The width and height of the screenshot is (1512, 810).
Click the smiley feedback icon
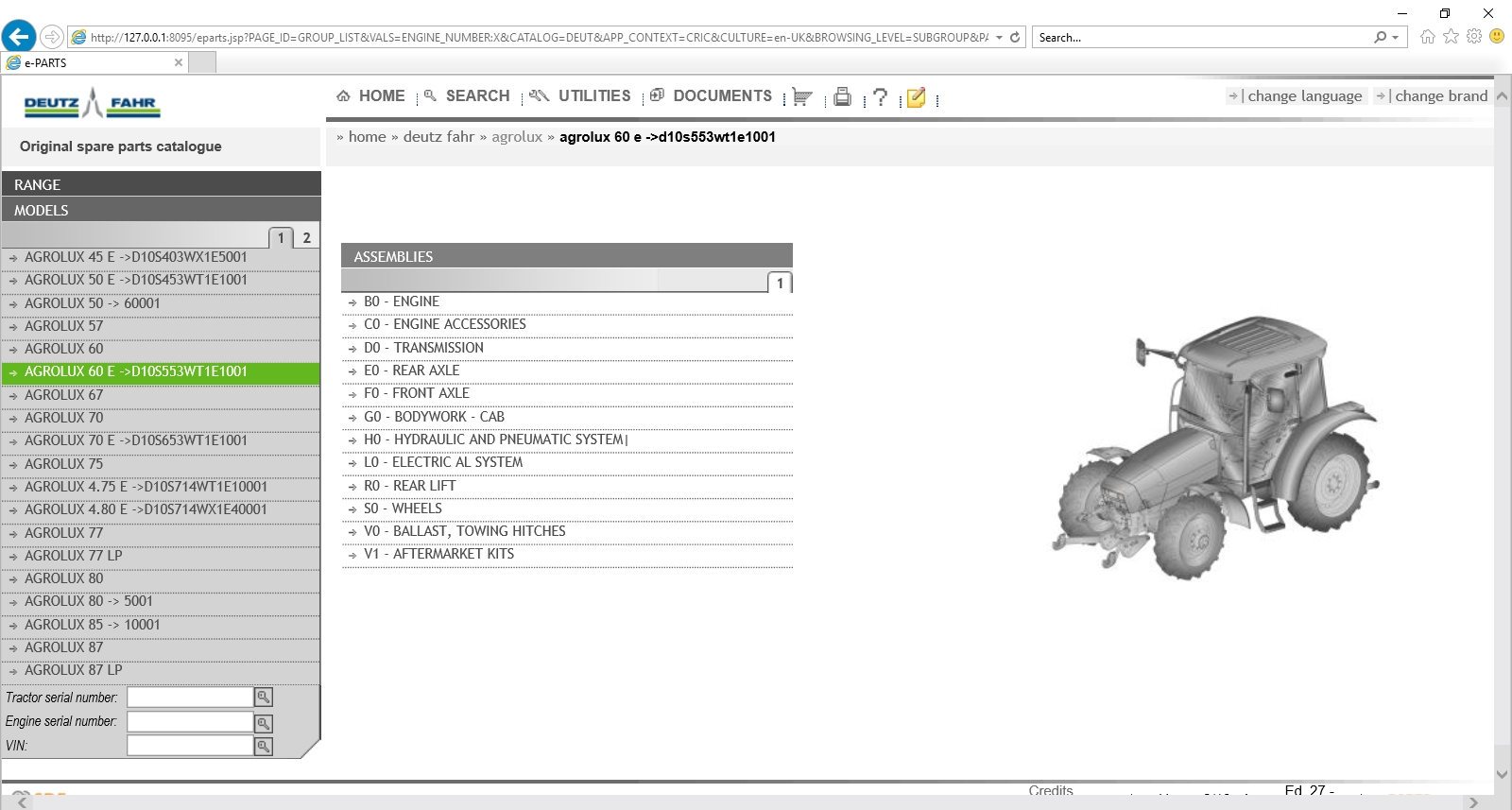(x=1497, y=36)
